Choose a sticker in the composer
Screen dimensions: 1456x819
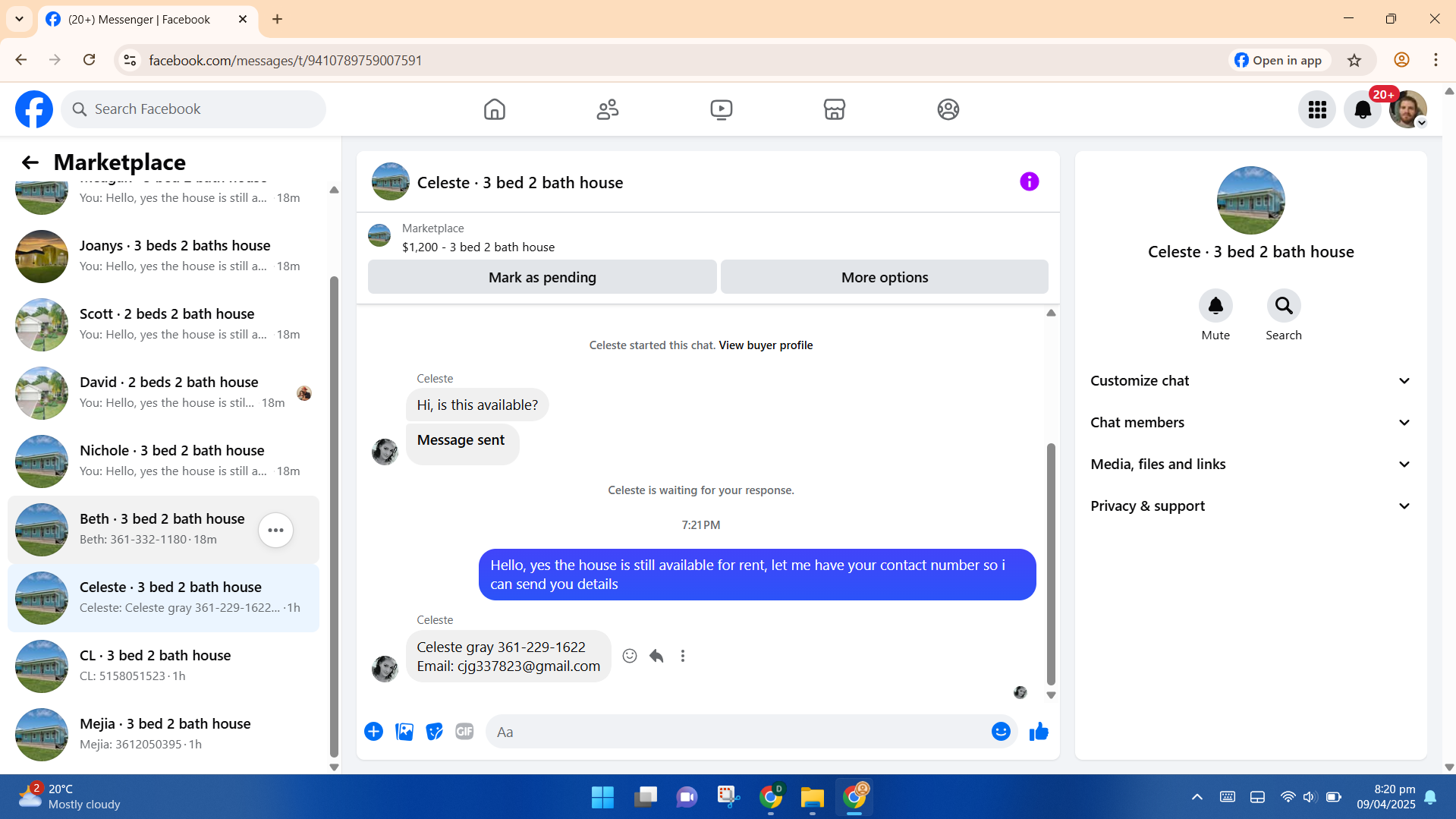435,732
